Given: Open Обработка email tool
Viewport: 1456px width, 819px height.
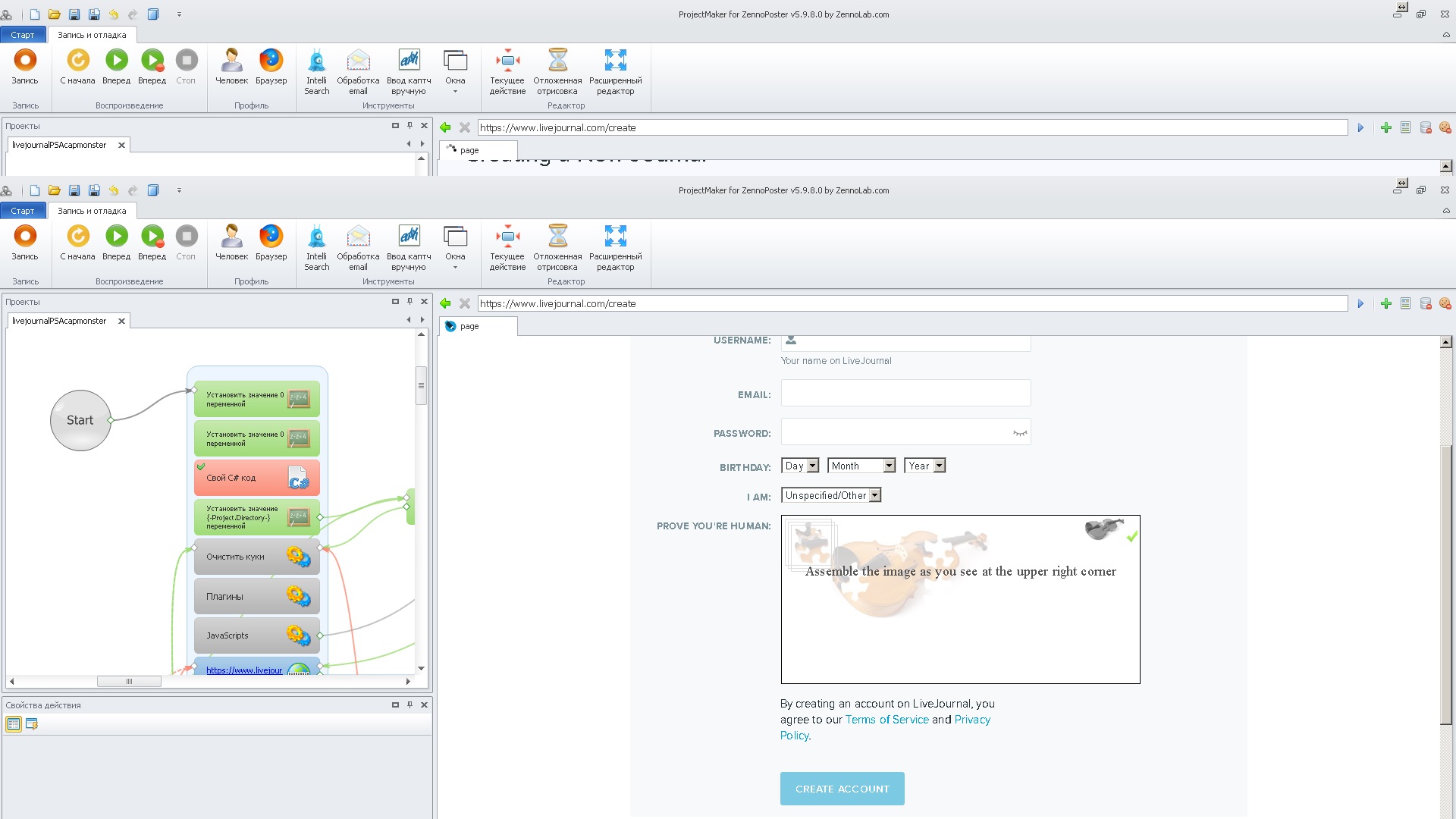Looking at the screenshot, I should 358,236.
